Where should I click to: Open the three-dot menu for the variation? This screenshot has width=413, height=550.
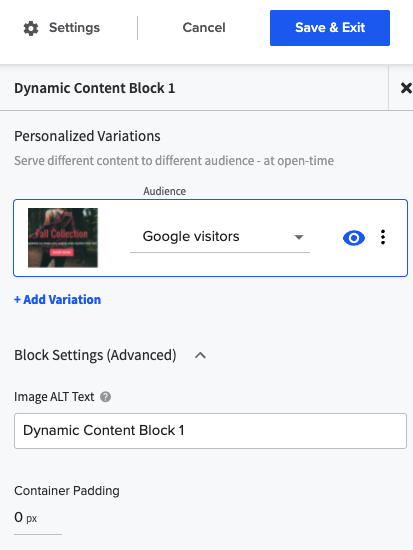coord(383,237)
